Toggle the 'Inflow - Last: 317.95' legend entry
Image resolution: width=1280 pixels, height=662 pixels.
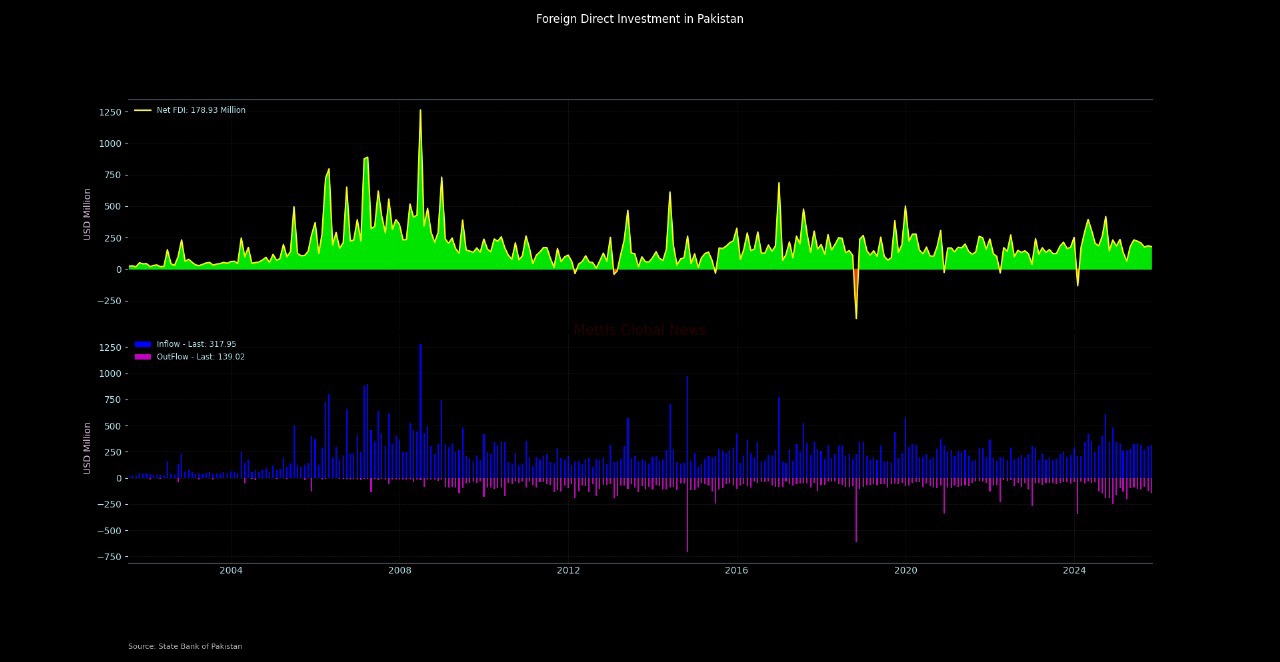pos(196,344)
